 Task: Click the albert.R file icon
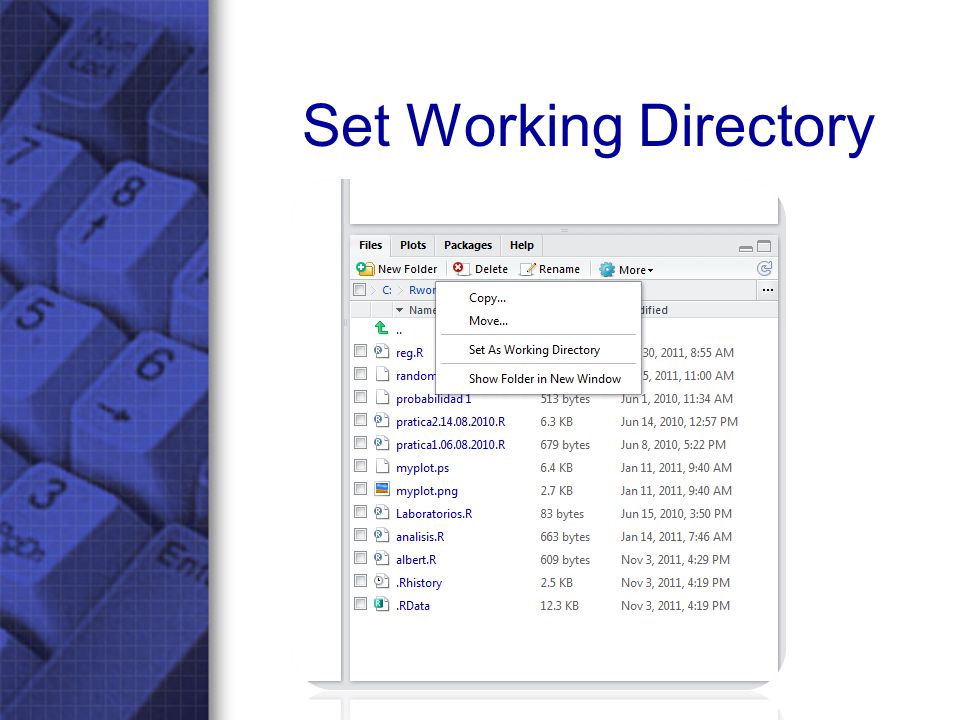(381, 558)
